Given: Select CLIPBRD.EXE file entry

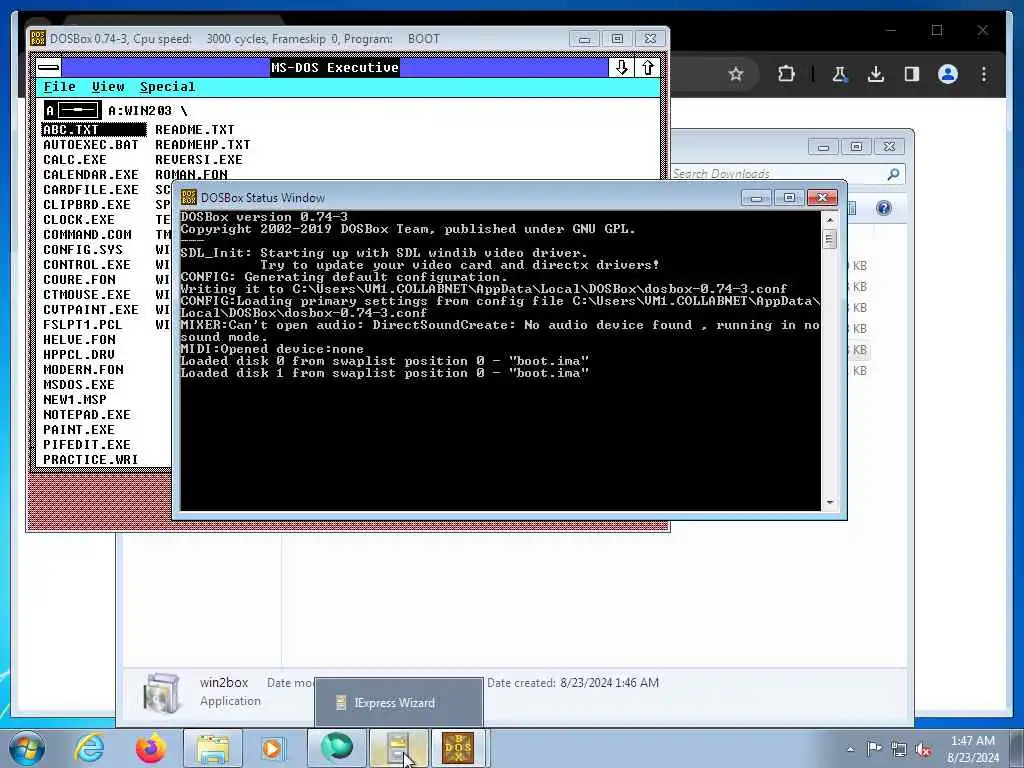Looking at the screenshot, I should coord(87,204).
